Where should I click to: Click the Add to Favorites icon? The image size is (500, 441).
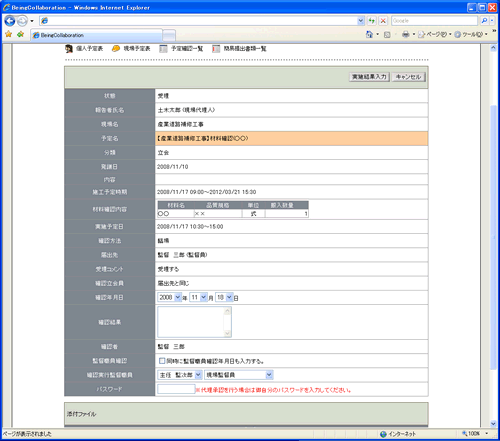tap(20, 34)
